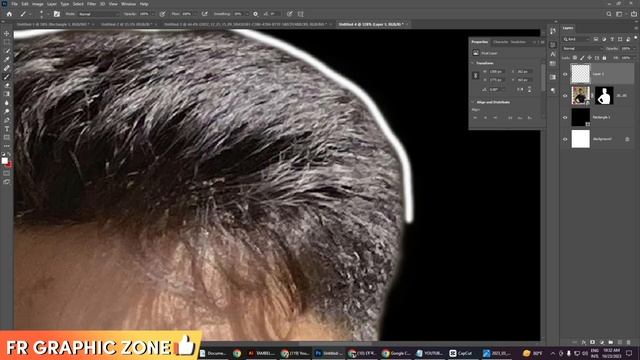
Task: Filter layers by pixel layers icon
Action: click(x=596, y=39)
